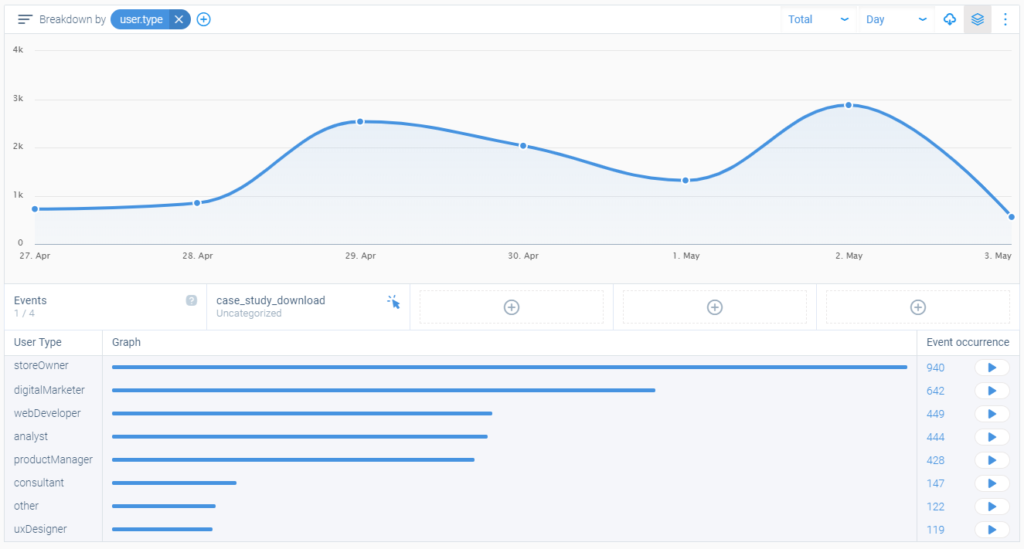Select the 2. May peak data point
Viewport: 1024px width, 549px height.
point(848,105)
